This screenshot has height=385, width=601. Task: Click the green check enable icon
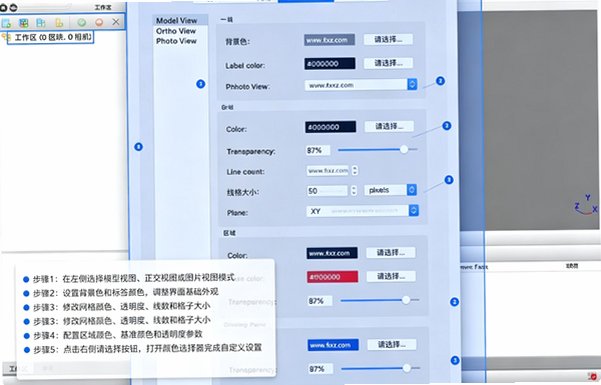pos(82,23)
